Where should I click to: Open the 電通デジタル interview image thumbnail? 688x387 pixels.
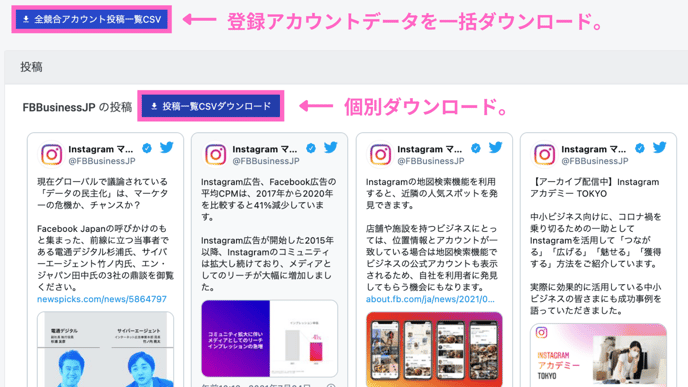105,349
